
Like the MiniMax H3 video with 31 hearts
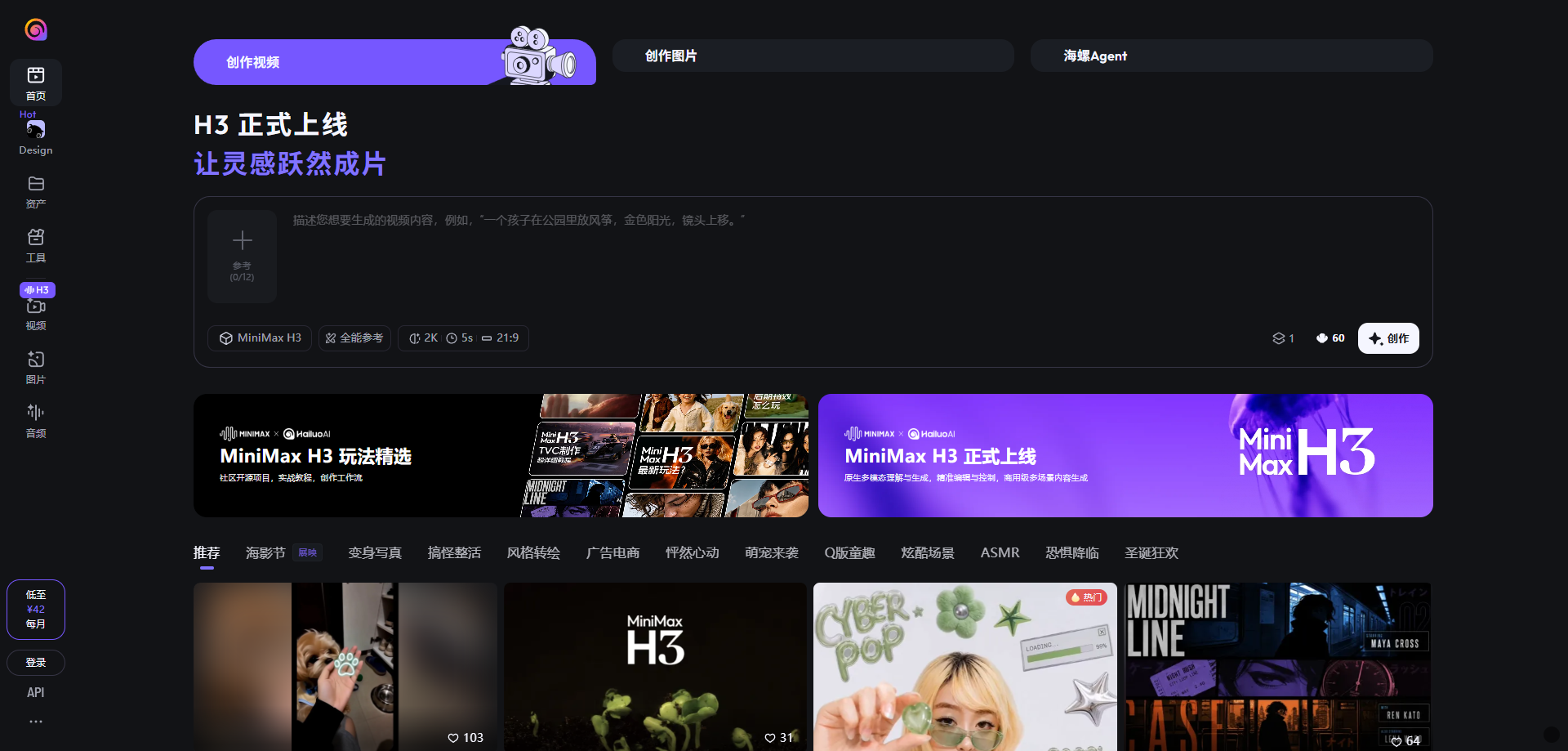coord(770,738)
